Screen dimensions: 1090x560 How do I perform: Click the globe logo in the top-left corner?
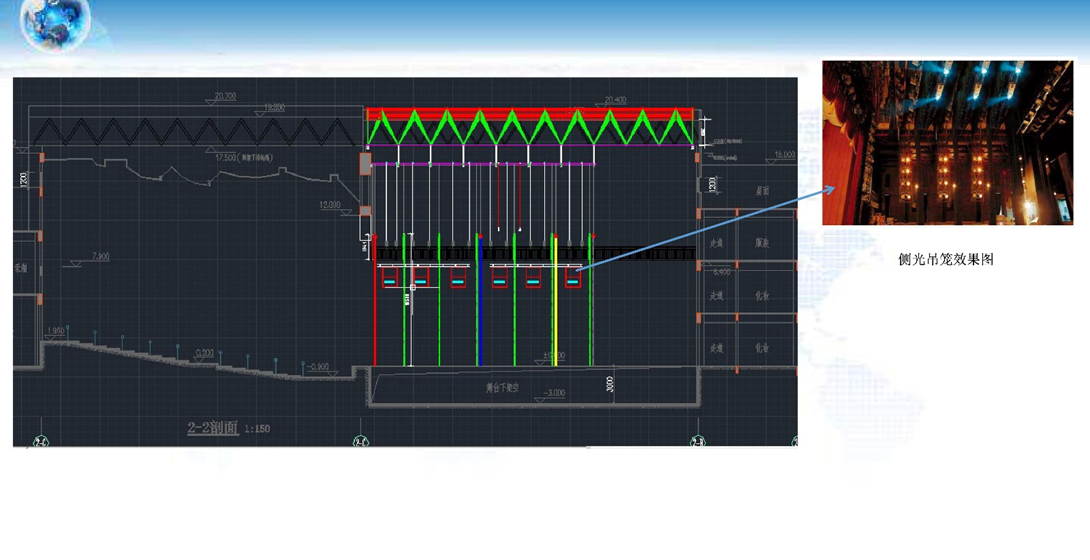pyautogui.click(x=55, y=24)
